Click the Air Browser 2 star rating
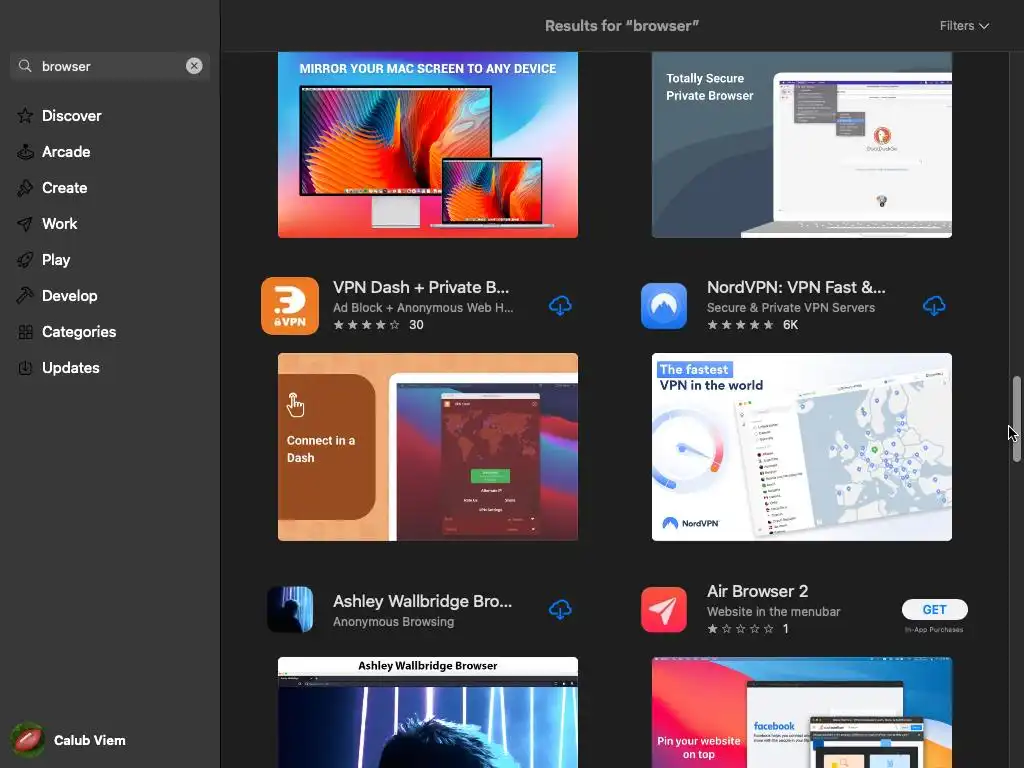The image size is (1024, 768). [741, 629]
